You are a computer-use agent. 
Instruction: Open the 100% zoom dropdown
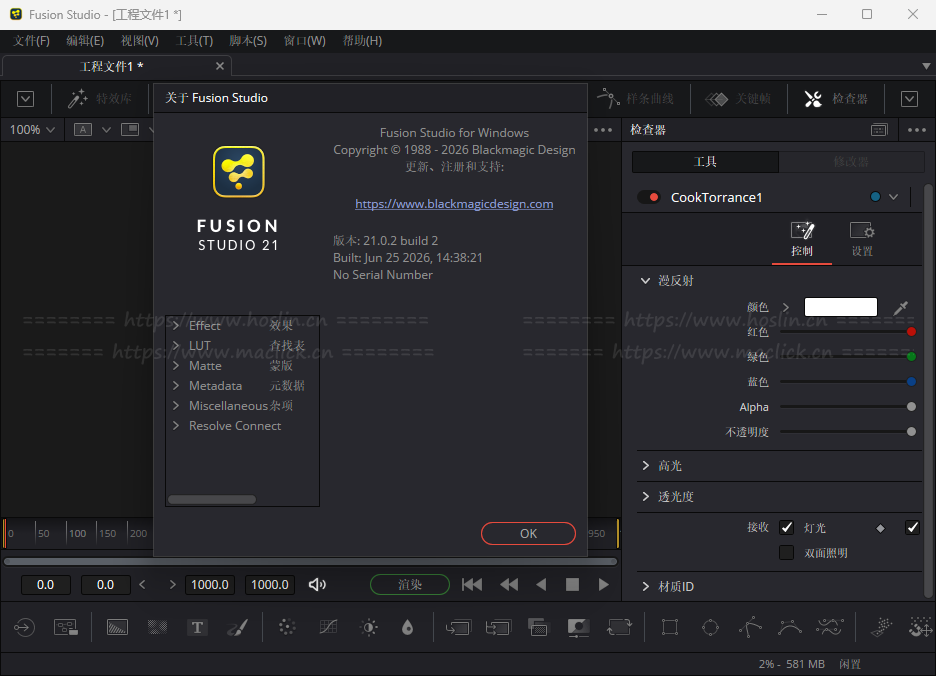[32, 130]
